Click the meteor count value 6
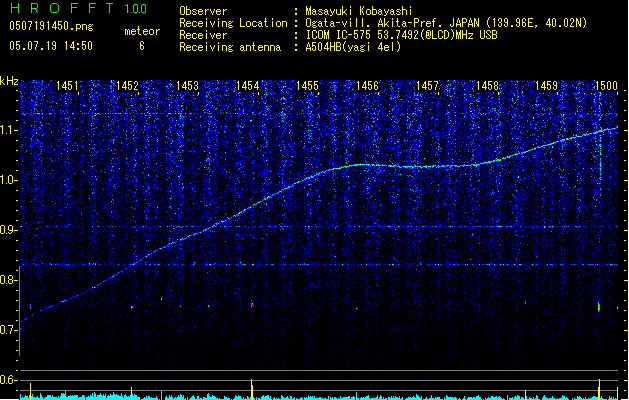This screenshot has height=400, width=629. [141, 45]
